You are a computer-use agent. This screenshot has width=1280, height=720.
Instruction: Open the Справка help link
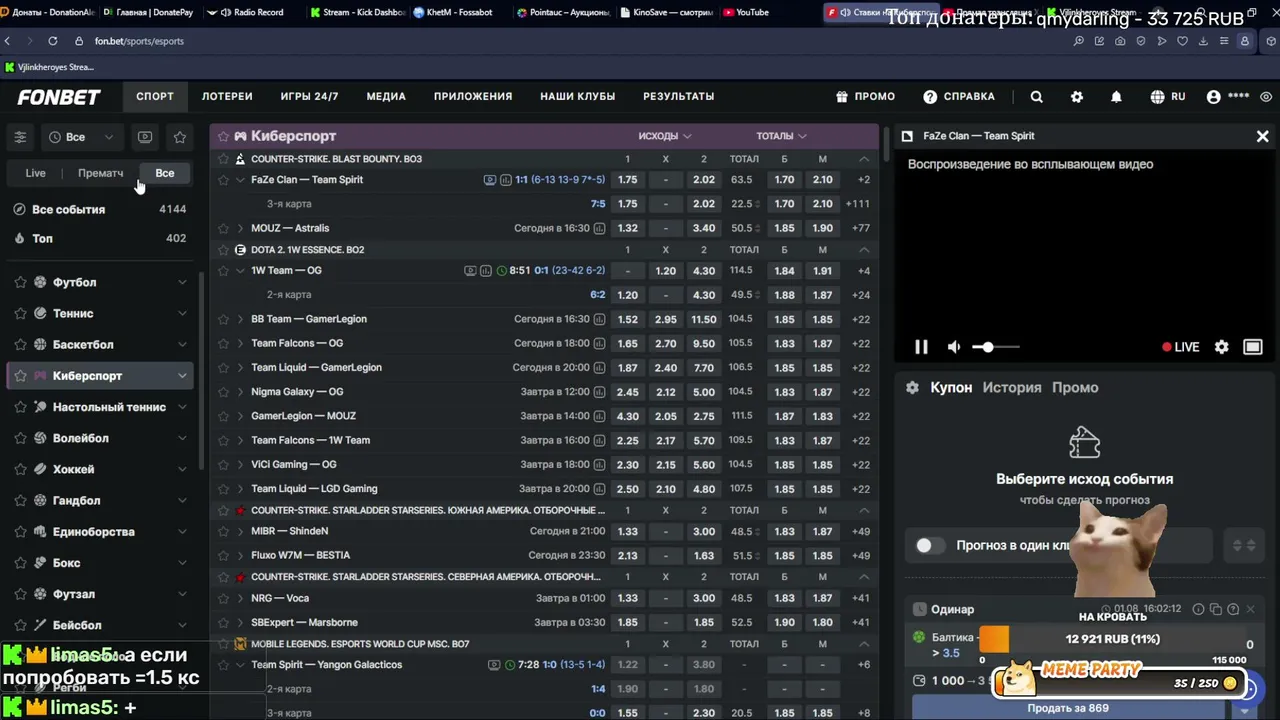[959, 97]
